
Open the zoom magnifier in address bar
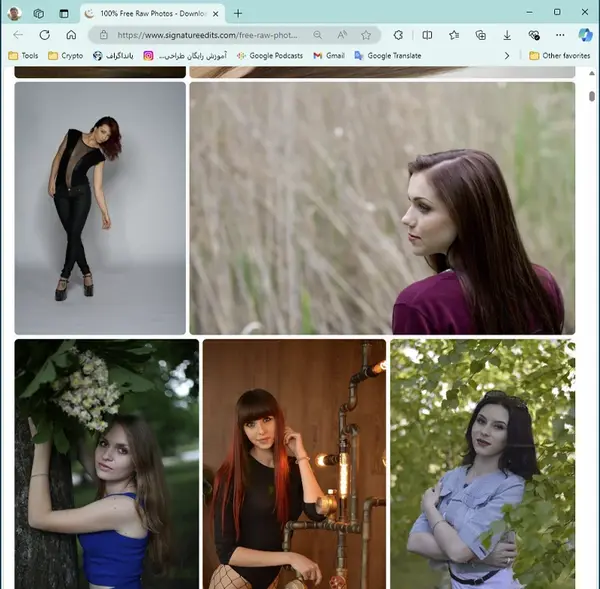317,35
